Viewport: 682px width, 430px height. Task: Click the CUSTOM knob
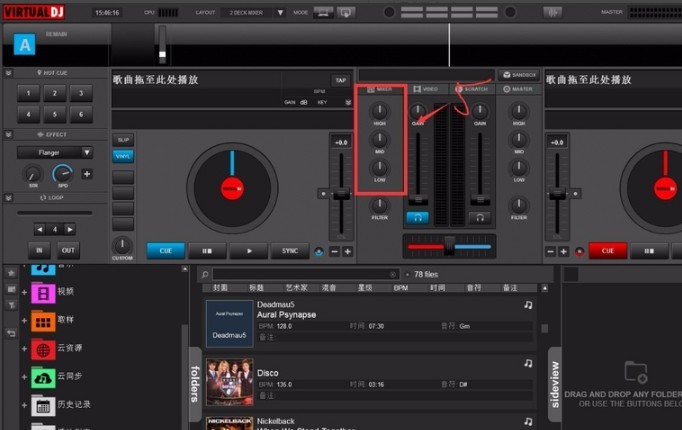click(122, 246)
